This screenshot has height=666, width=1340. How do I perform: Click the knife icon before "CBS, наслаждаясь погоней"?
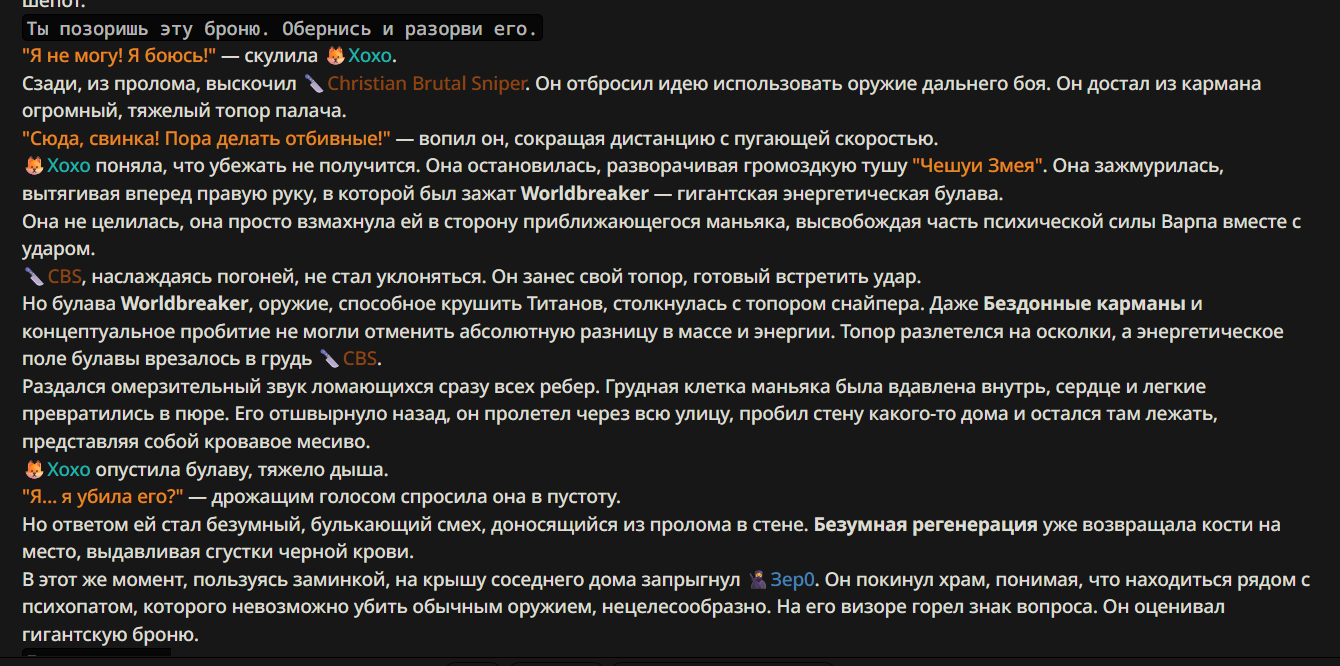33,276
